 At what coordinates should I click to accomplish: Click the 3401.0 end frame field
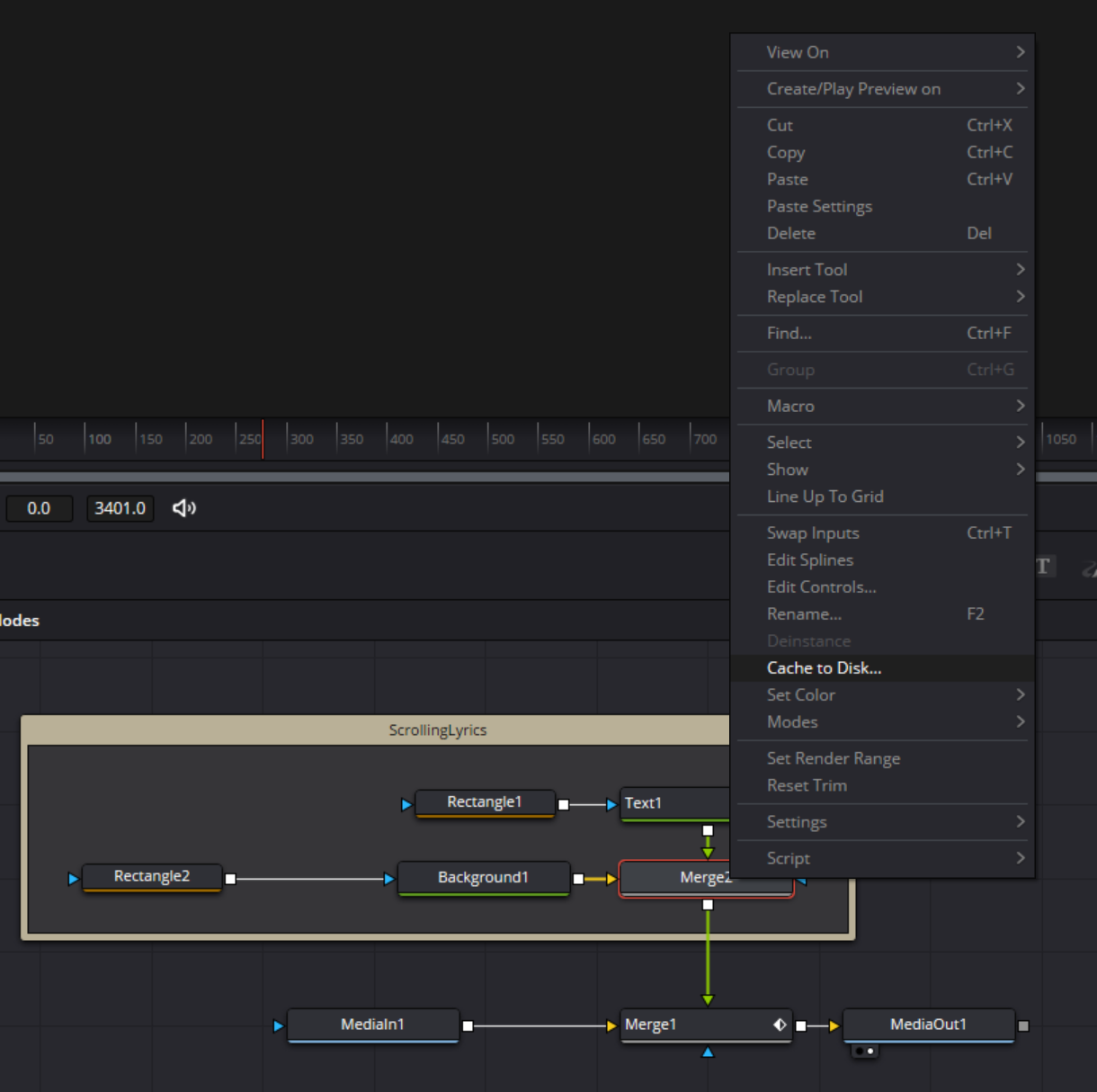120,508
